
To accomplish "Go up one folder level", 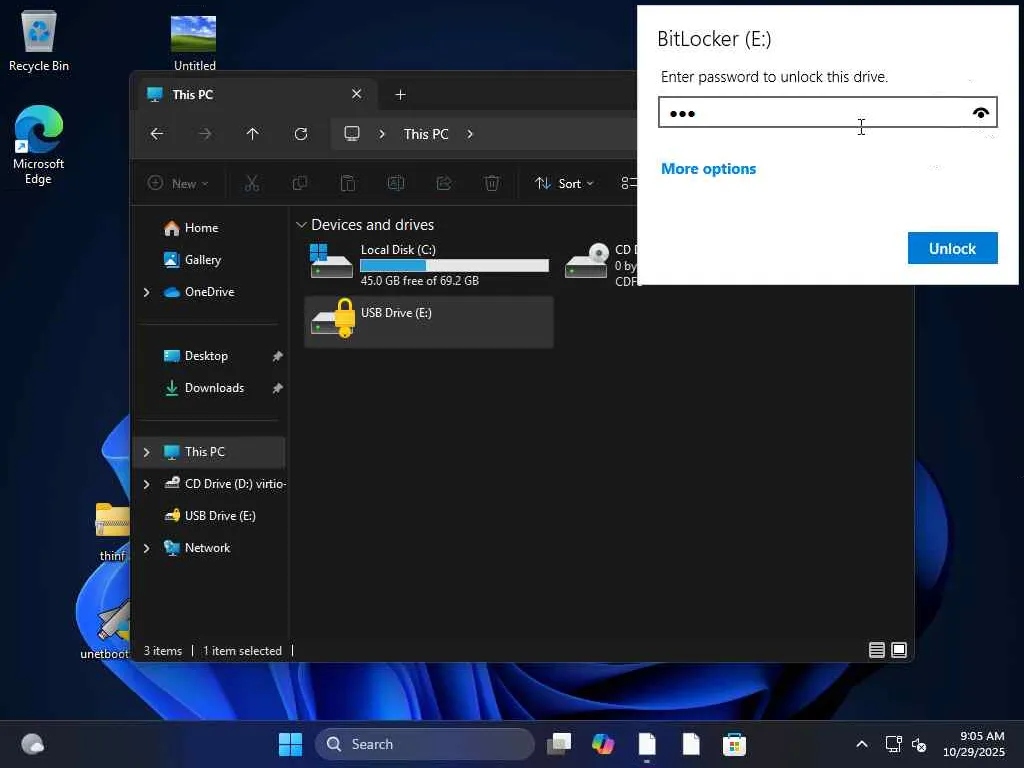I will click(x=253, y=134).
